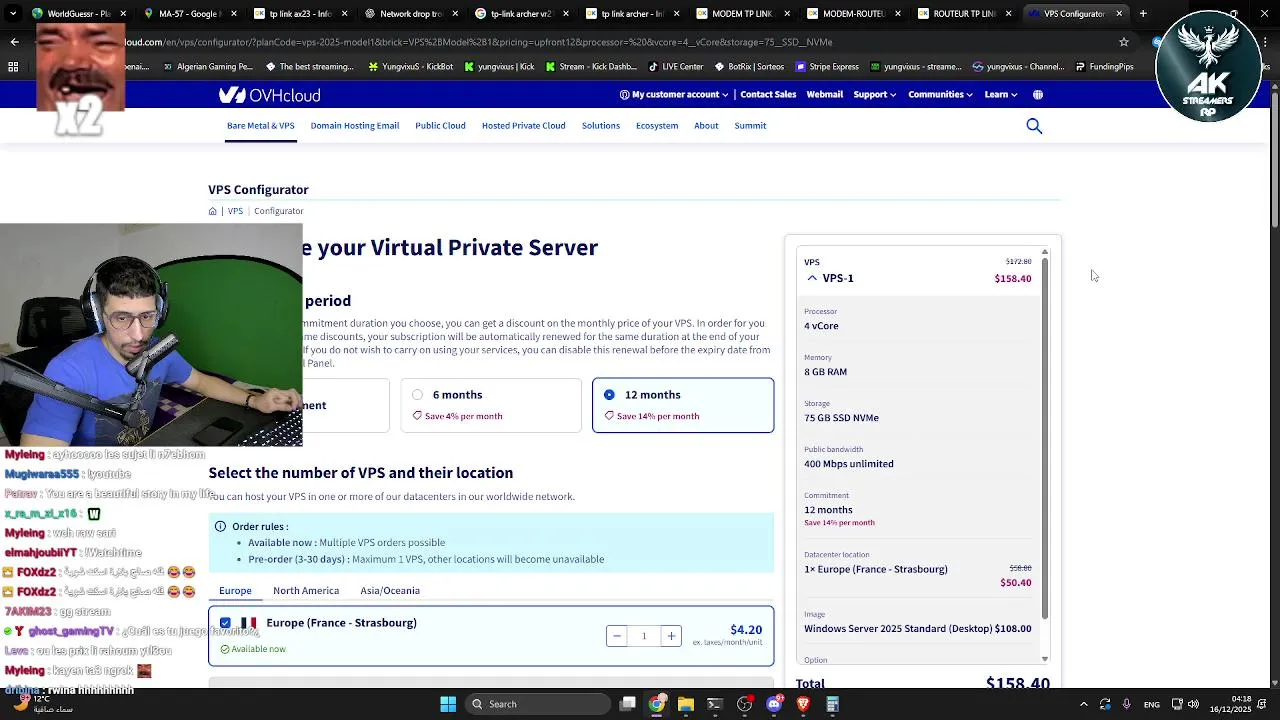Expand My customer account dropdown
The width and height of the screenshot is (1280, 720).
point(675,95)
